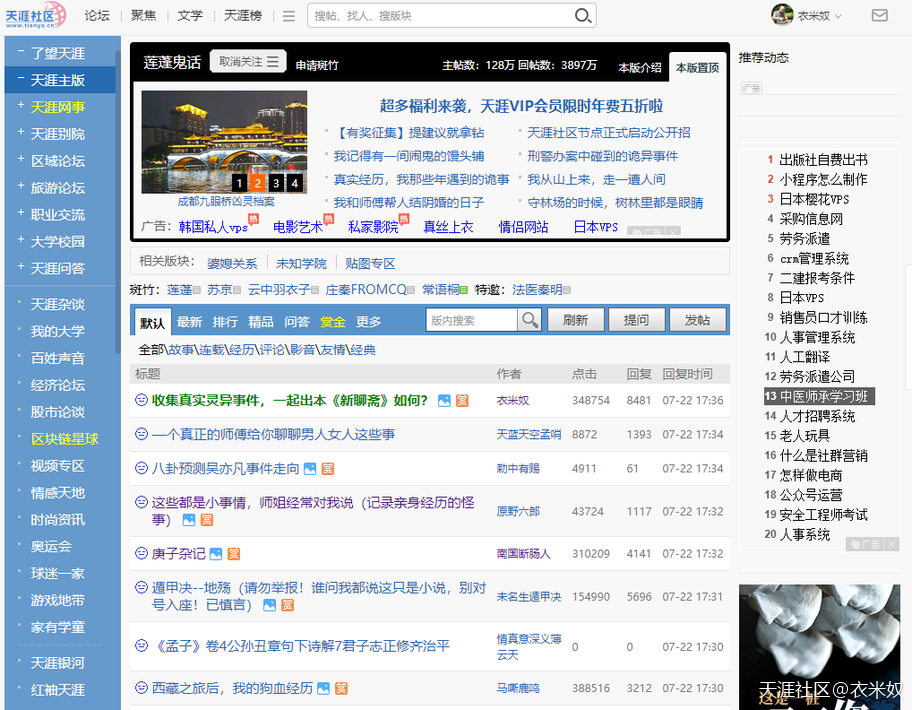The height and width of the screenshot is (710, 912).
Task: Expand the 职业交流 sidebar section
Action: click(x=21, y=213)
